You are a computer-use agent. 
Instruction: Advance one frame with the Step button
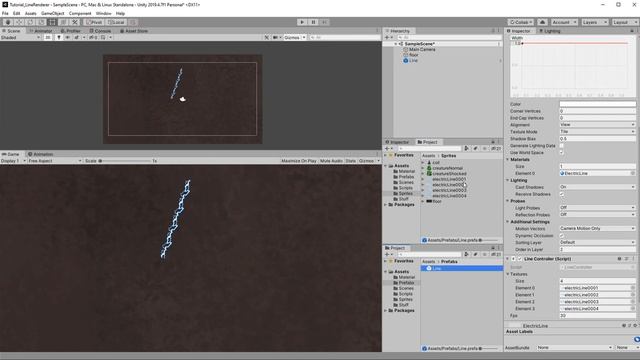pos(324,22)
